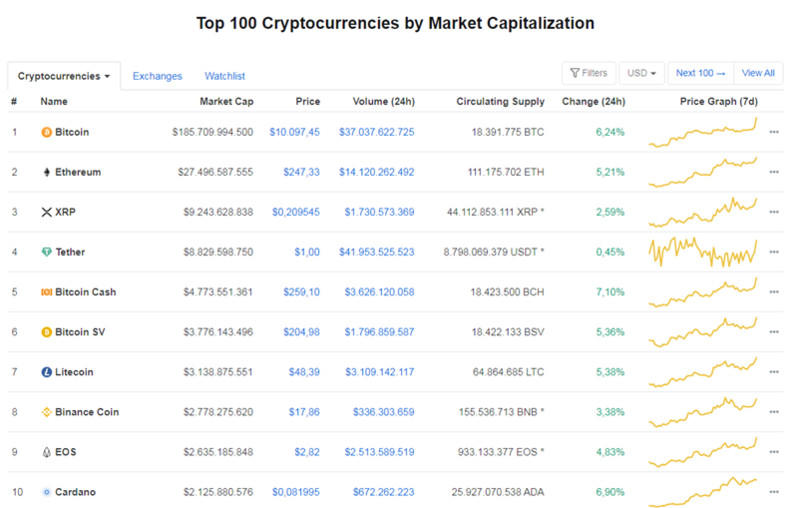Open the three-dot menu for EOS row
Screen dimensions: 798x508
tap(774, 452)
